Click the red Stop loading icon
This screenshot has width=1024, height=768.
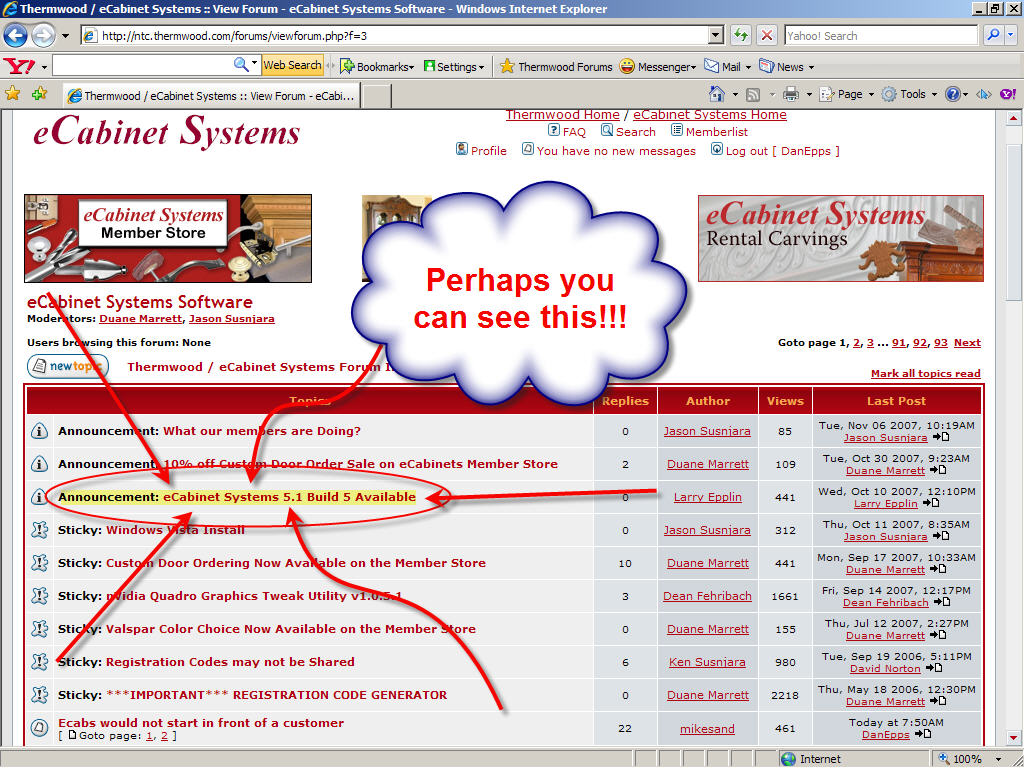tap(767, 35)
